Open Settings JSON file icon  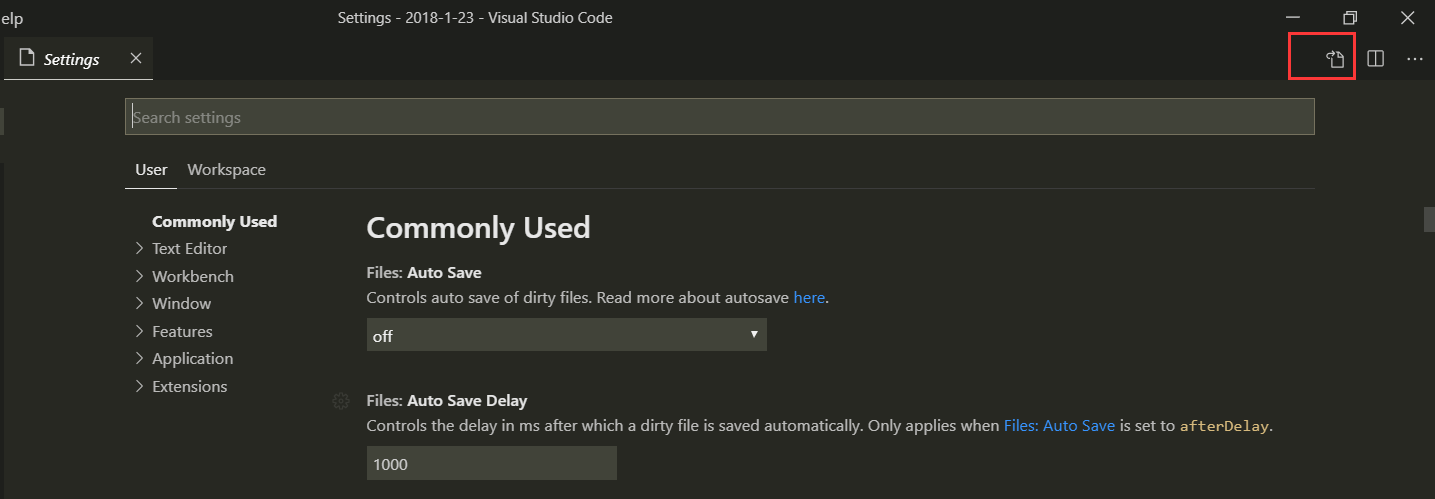[1335, 59]
